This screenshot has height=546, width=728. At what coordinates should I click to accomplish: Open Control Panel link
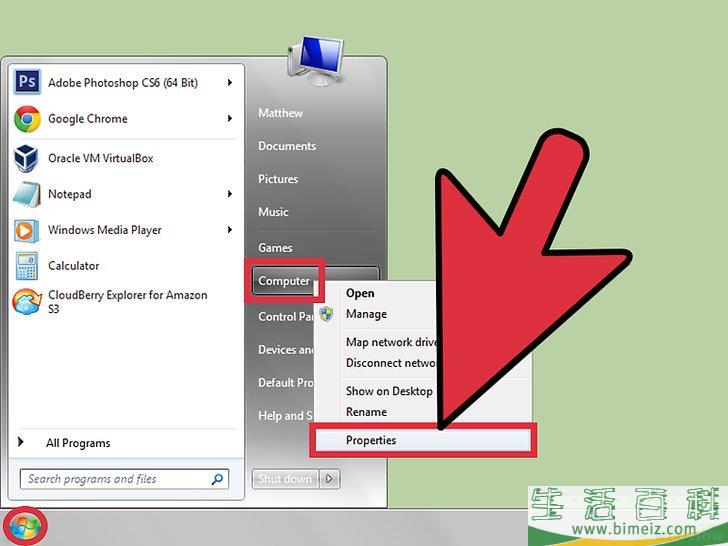click(x=286, y=317)
